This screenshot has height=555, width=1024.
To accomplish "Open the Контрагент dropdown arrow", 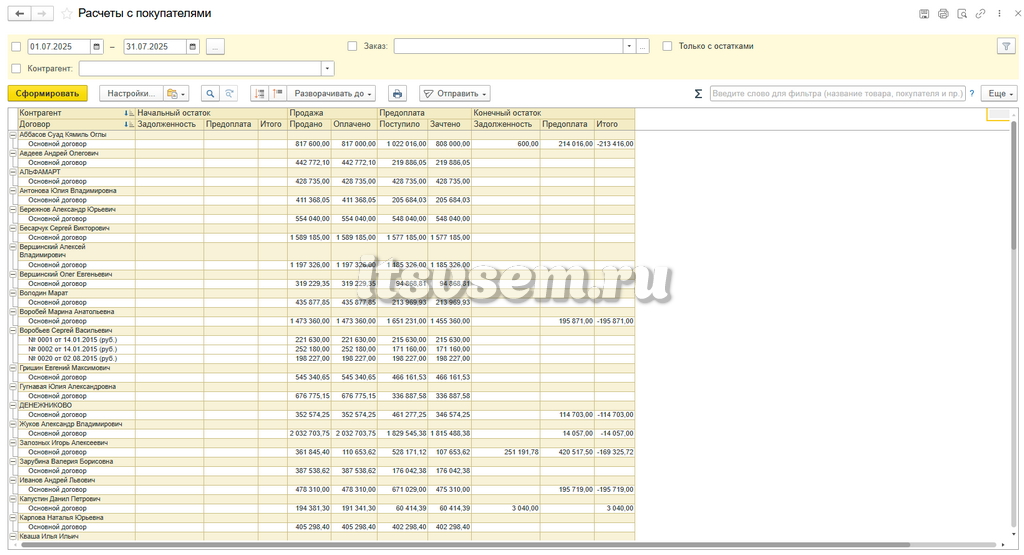I will point(327,69).
